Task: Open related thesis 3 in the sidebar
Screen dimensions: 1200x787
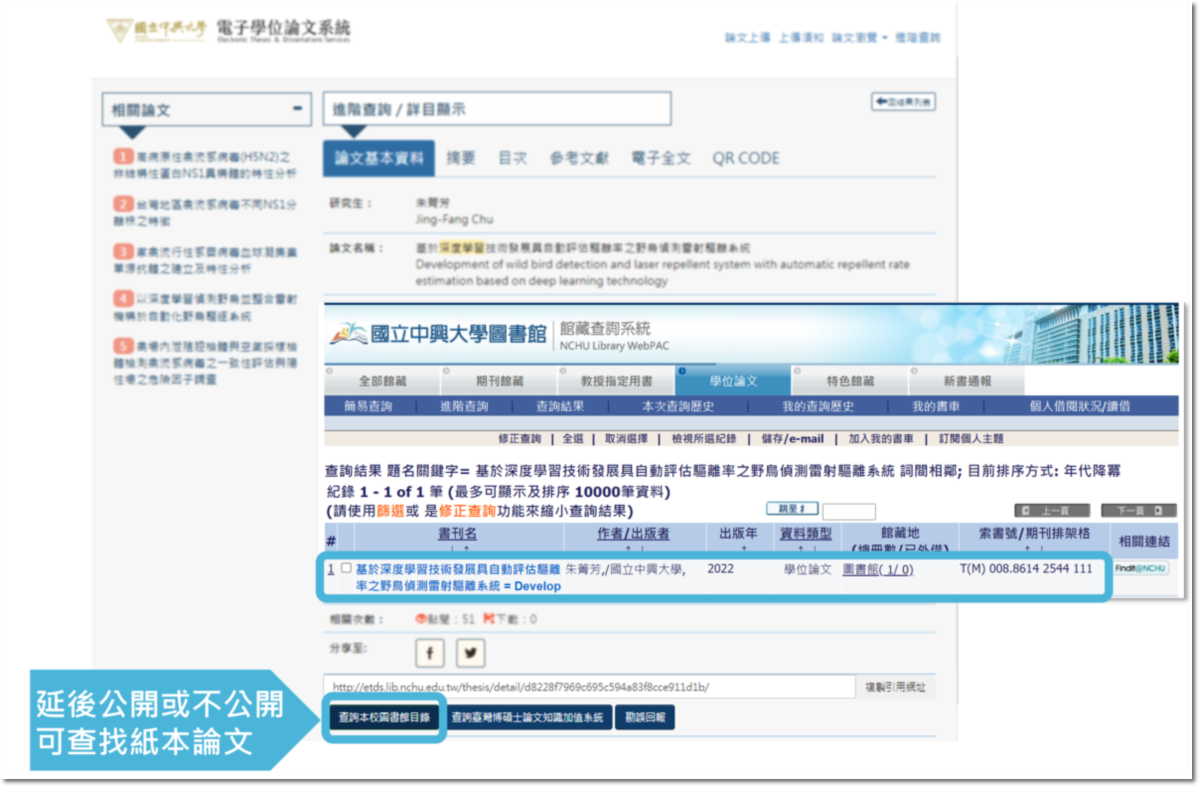Action: click(x=205, y=258)
